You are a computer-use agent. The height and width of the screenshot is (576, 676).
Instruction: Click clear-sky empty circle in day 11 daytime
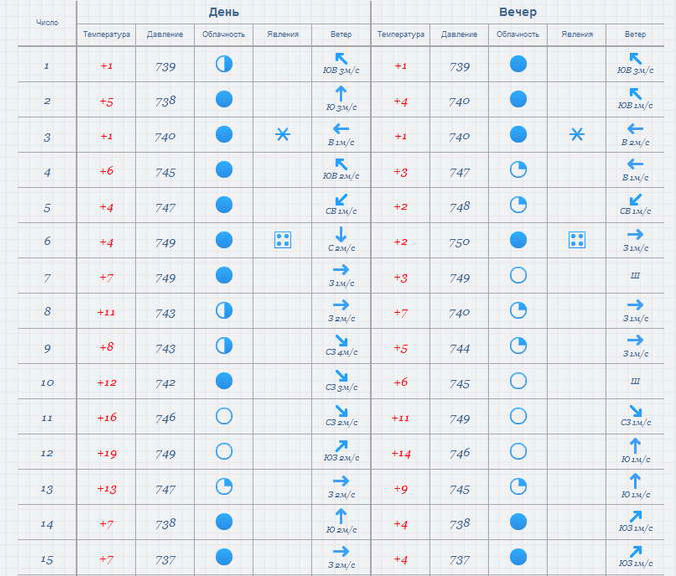(x=224, y=416)
